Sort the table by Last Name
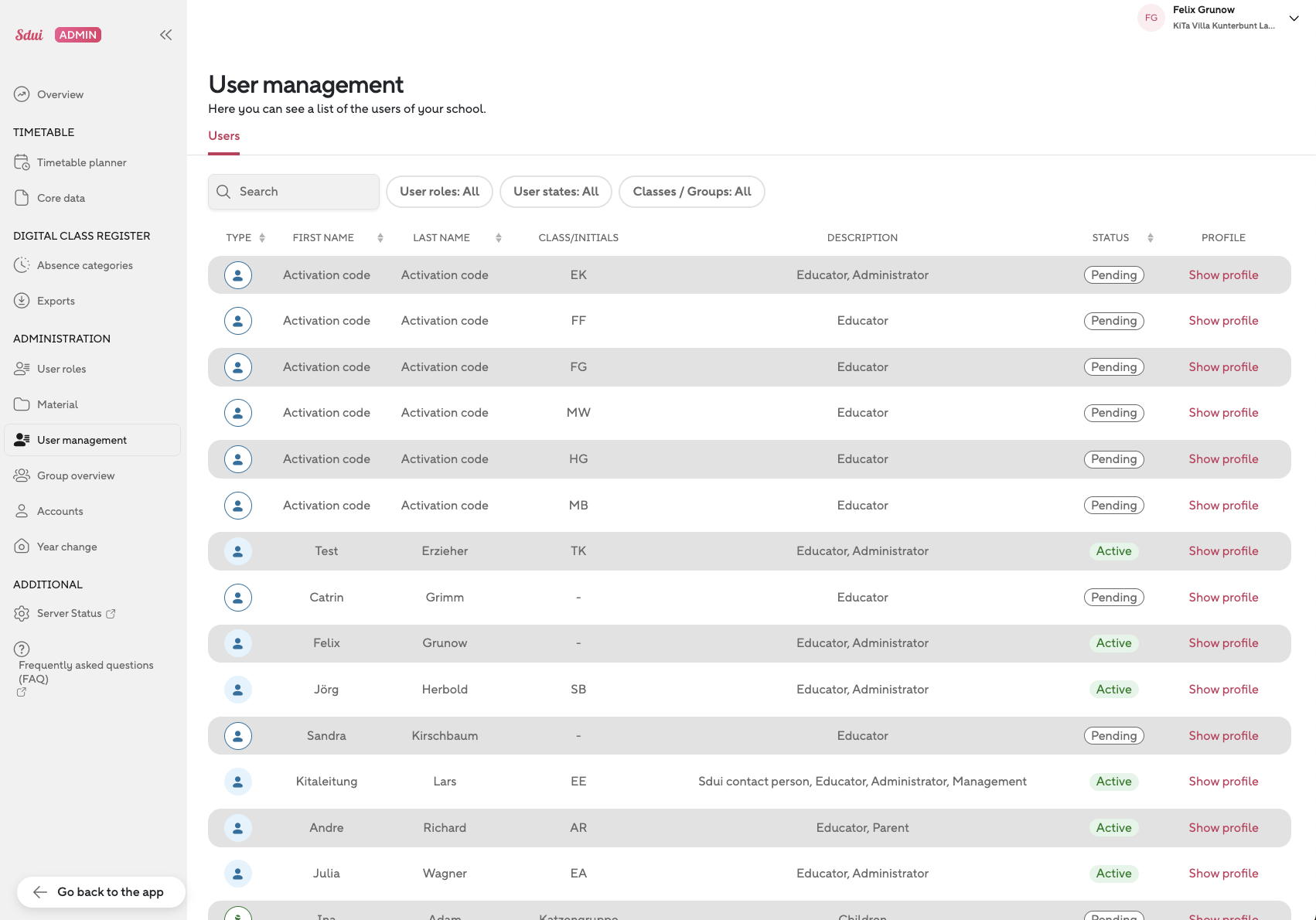1316x920 pixels. pos(499,238)
